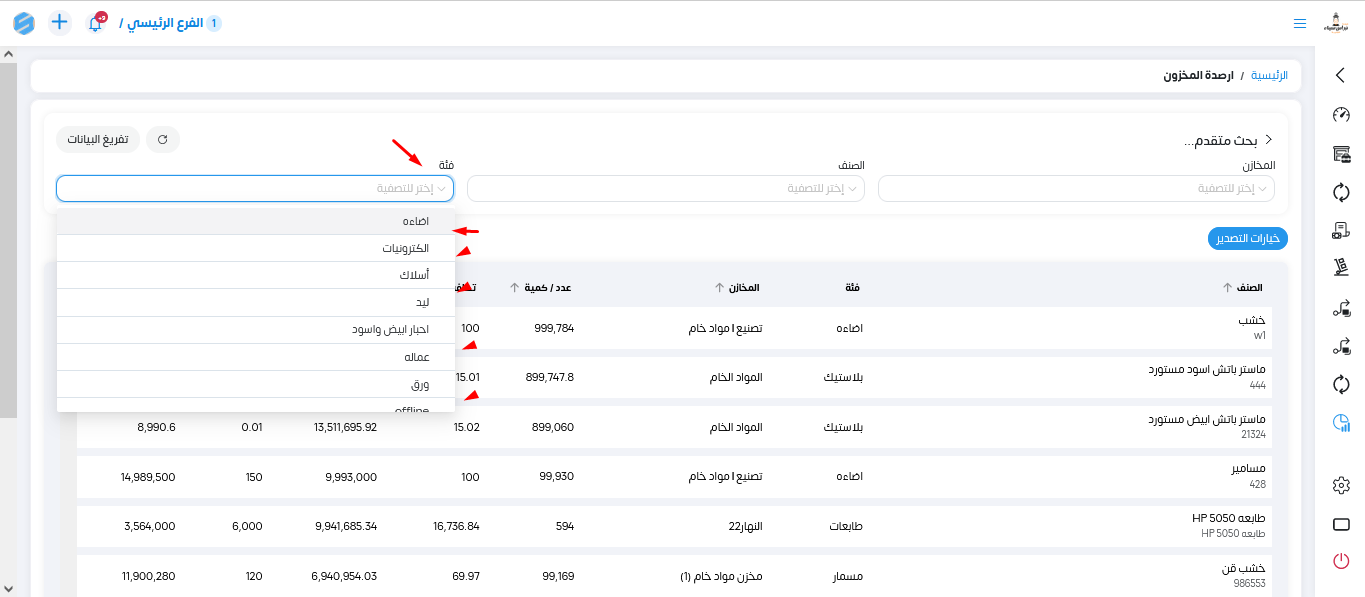
Task: Click the خيارات التصدير export options button
Action: [x=1247, y=238]
